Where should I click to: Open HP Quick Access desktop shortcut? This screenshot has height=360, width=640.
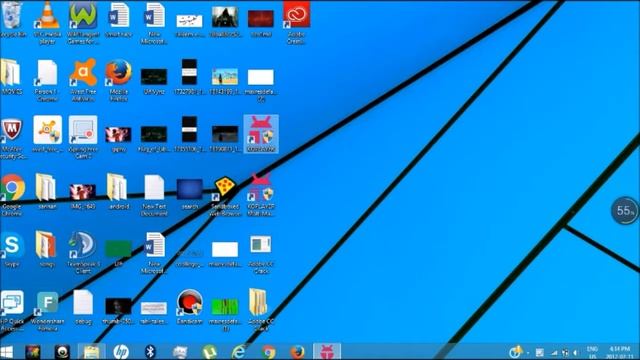point(12,309)
